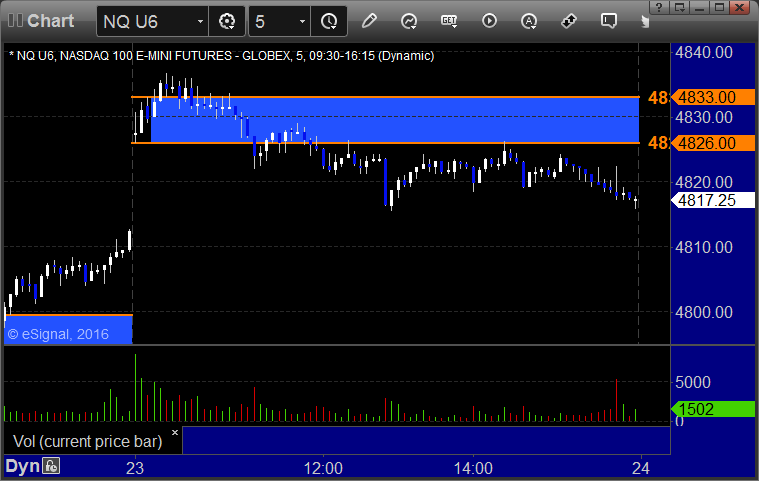Screen dimensions: 759x481
Task: Open the symbol settings gear icon
Action: 227,21
